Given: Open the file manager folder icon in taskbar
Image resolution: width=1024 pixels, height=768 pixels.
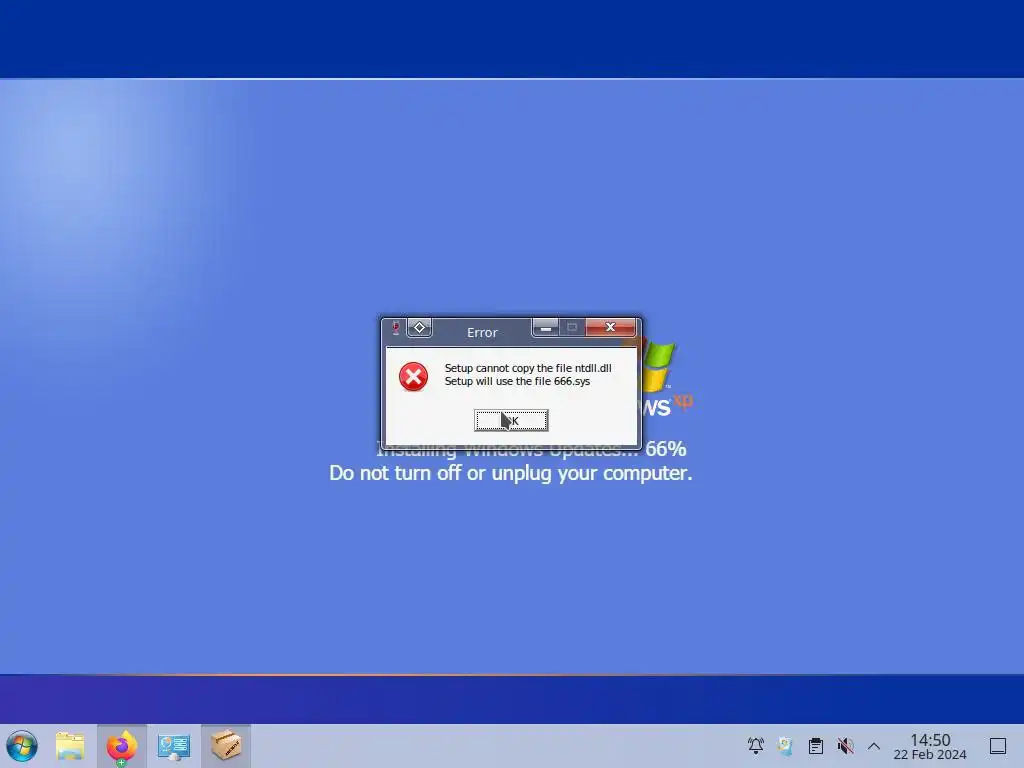Looking at the screenshot, I should (70, 746).
